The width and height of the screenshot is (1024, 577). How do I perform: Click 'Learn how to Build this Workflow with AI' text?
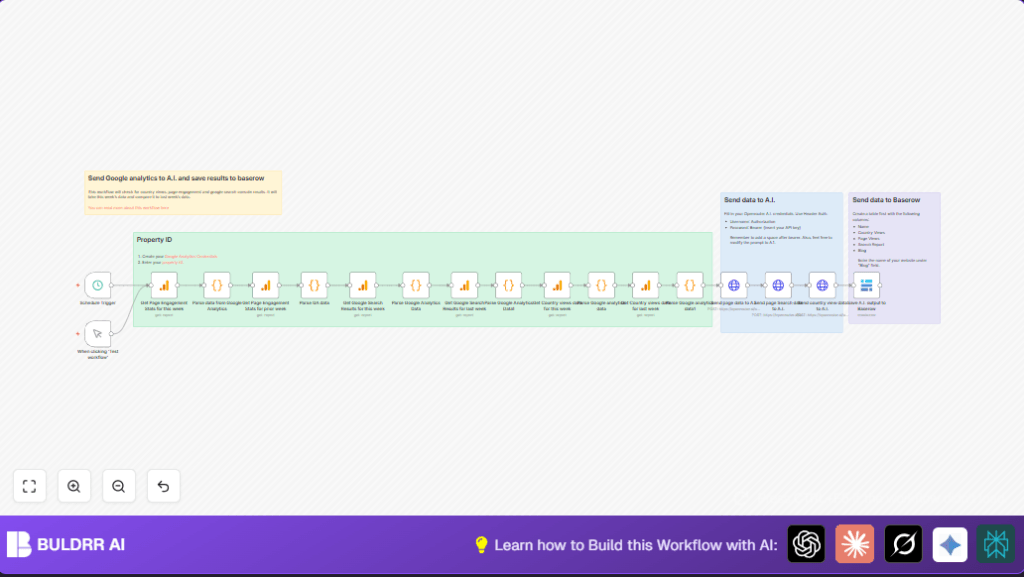pos(635,545)
